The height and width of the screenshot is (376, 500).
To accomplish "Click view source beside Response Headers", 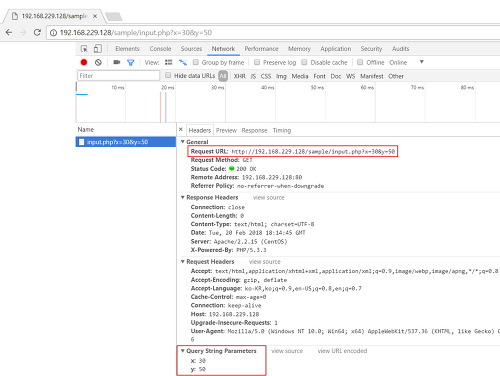I will click(x=269, y=198).
